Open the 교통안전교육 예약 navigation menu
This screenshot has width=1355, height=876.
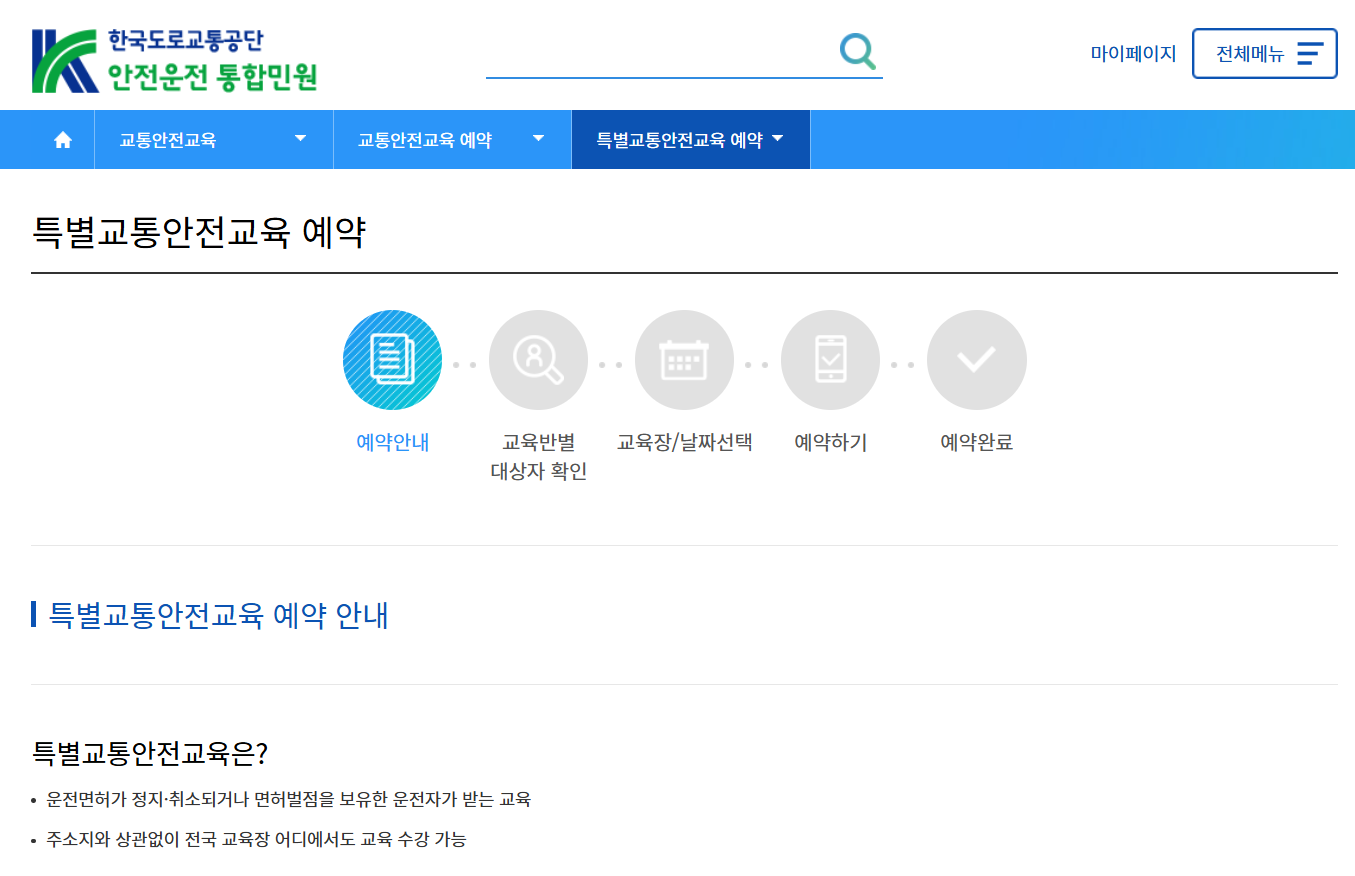(452, 140)
